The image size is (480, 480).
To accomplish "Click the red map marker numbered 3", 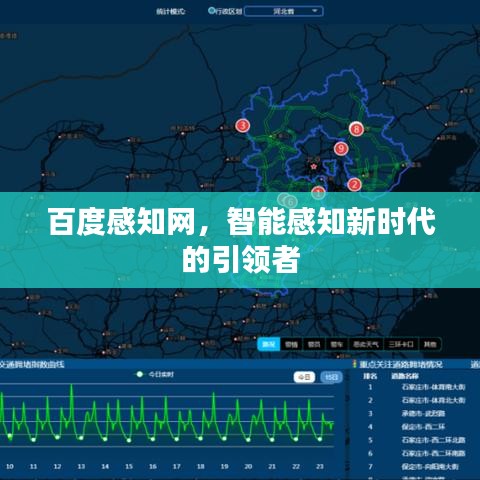I will point(243,126).
